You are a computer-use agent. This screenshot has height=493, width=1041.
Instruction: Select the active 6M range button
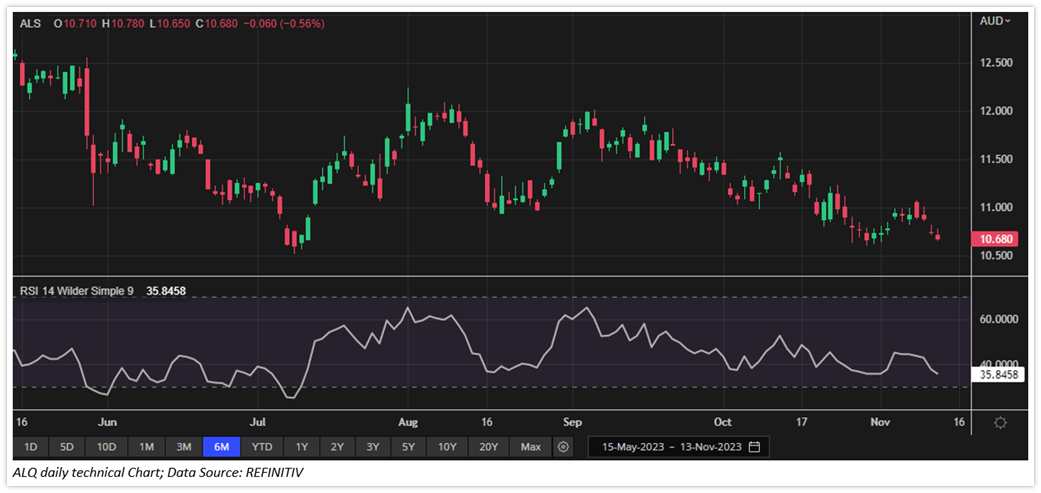point(221,446)
